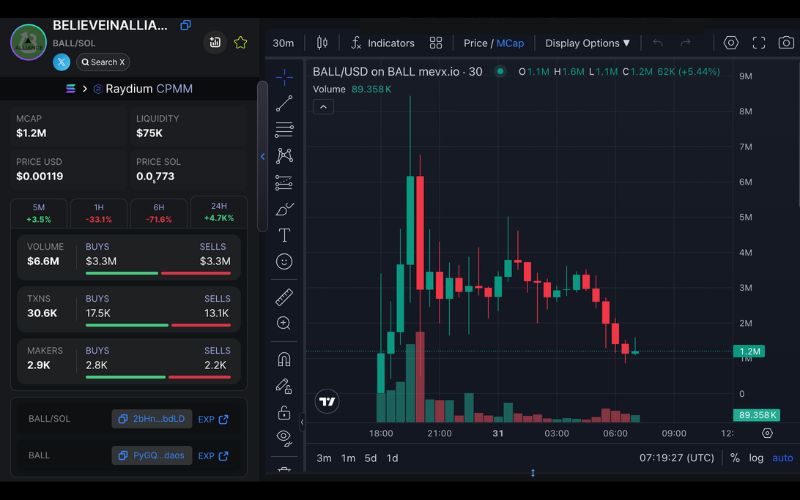Open BALL/SOL EXP explorer link
This screenshot has width=800, height=500.
pyautogui.click(x=213, y=419)
